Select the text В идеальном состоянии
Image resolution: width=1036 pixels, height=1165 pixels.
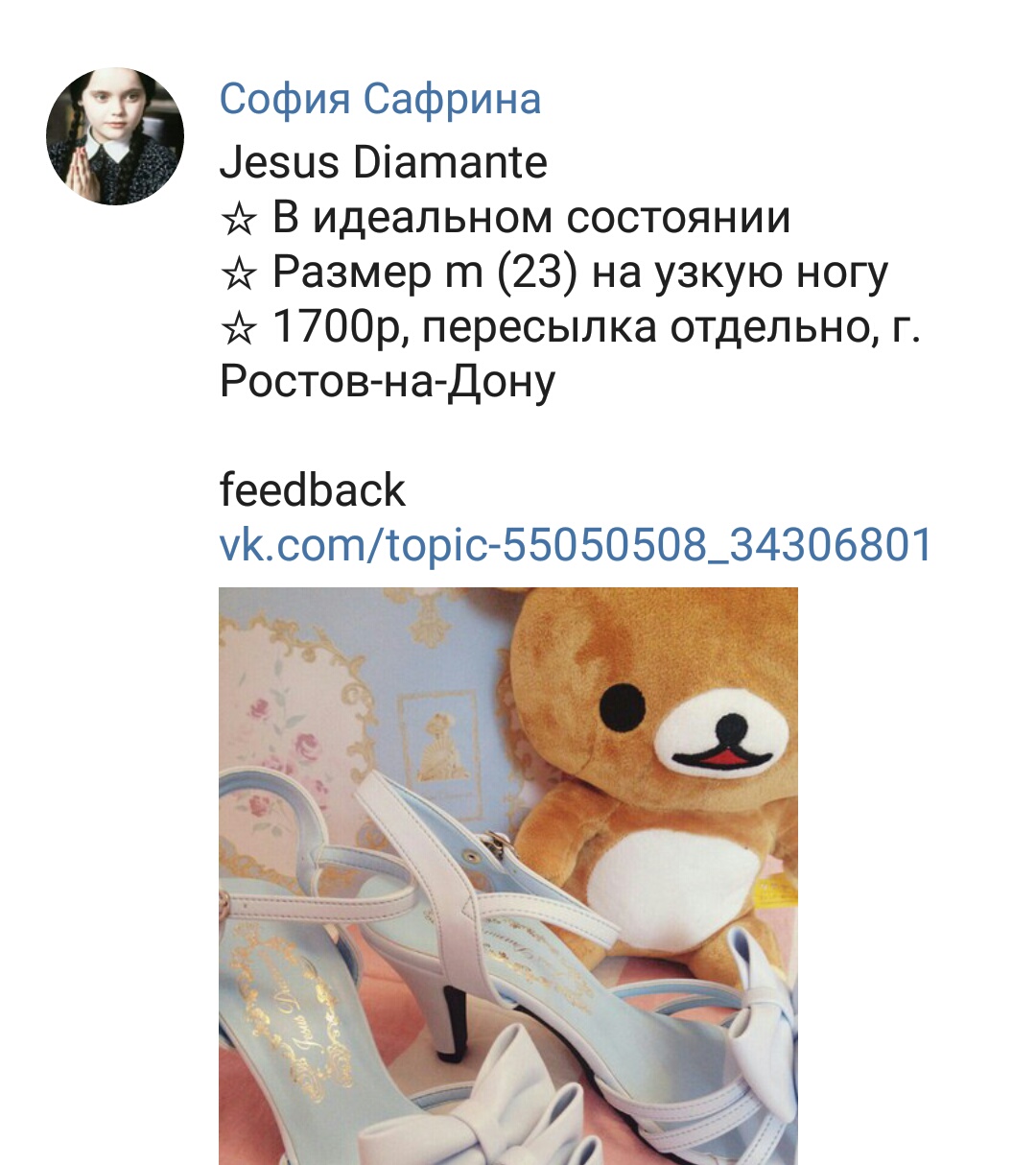(x=531, y=218)
